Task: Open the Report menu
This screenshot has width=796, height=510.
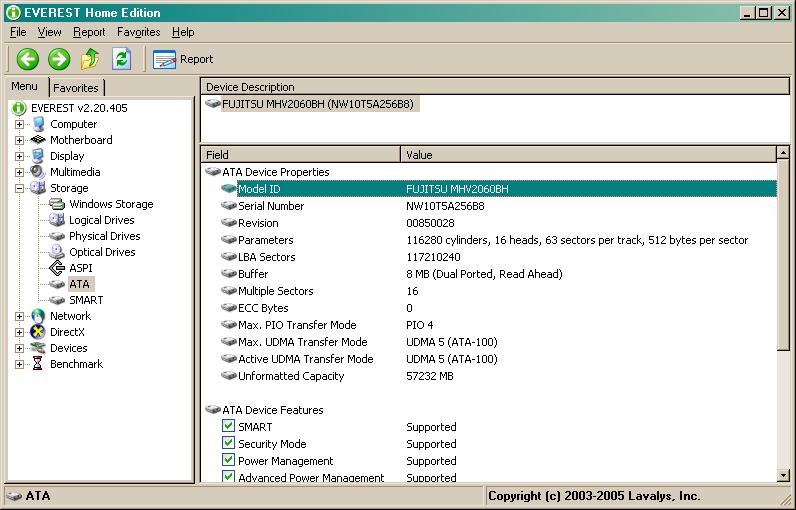Action: coord(89,32)
